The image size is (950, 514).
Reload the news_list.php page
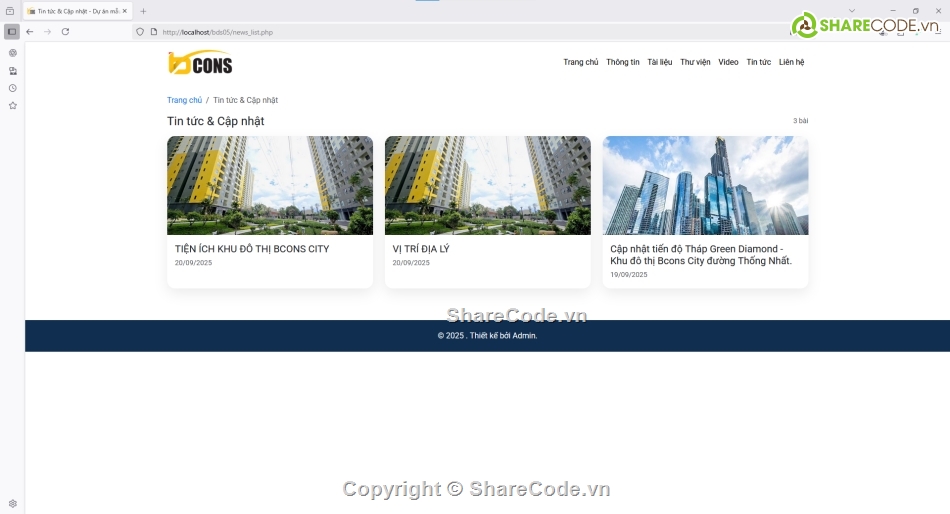[65, 32]
